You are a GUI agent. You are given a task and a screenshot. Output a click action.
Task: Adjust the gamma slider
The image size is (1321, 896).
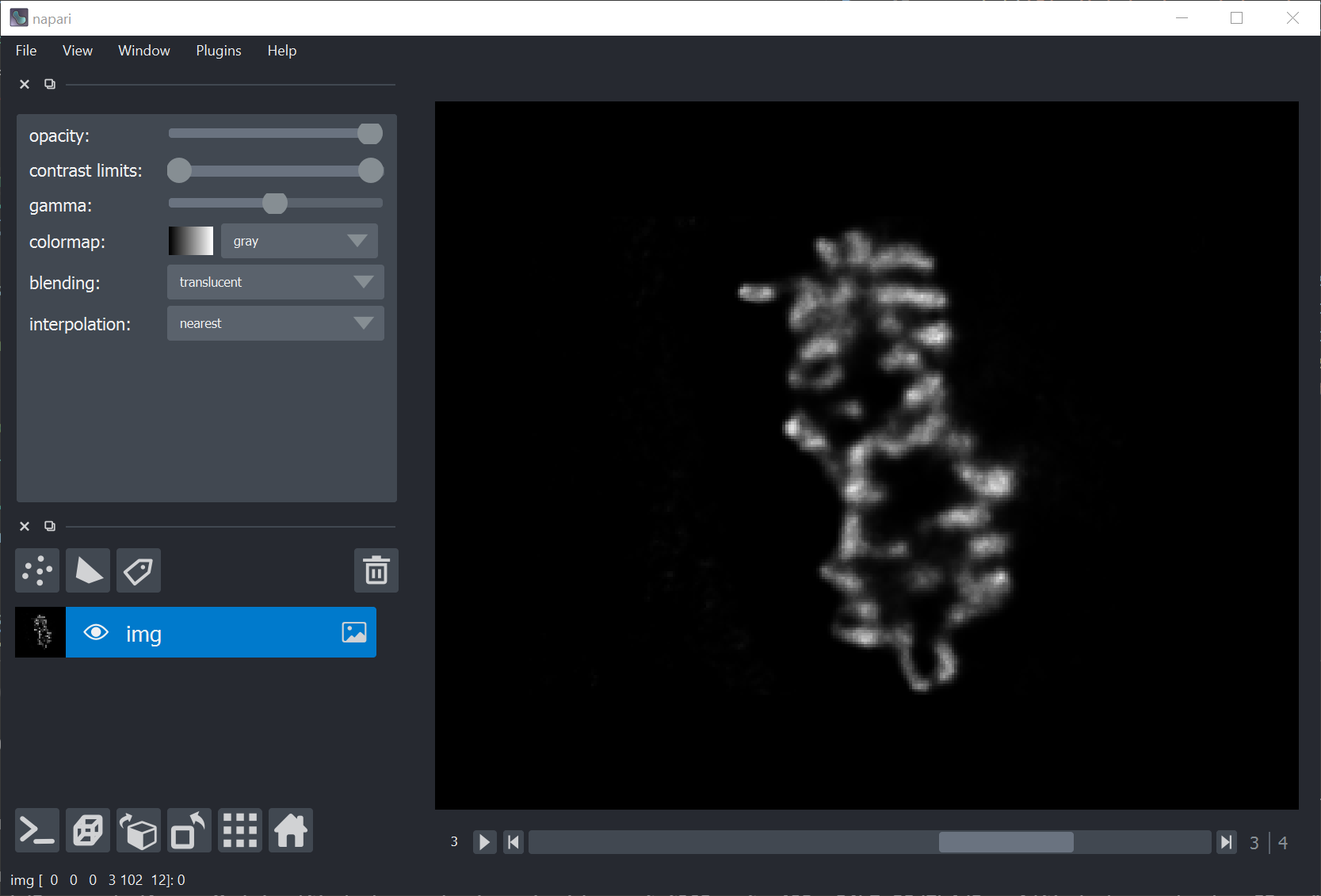click(274, 204)
